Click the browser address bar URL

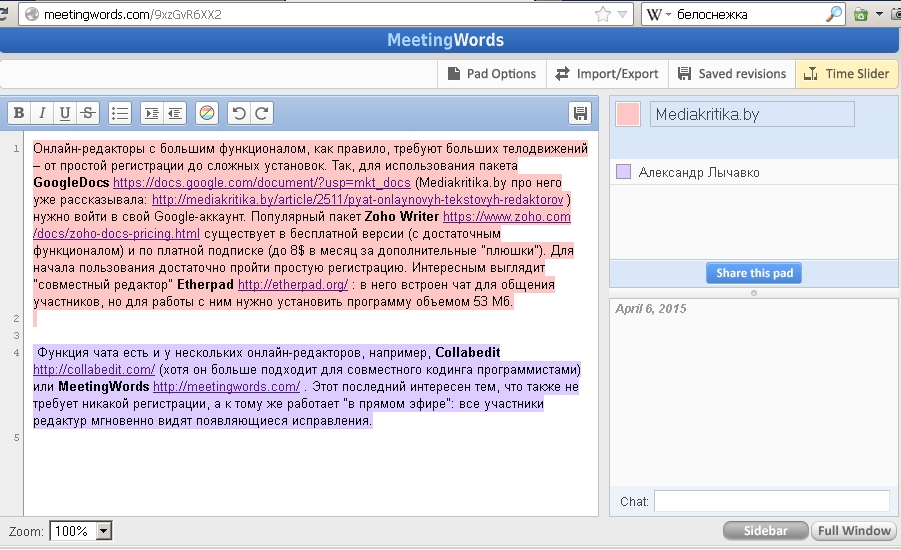[133, 14]
